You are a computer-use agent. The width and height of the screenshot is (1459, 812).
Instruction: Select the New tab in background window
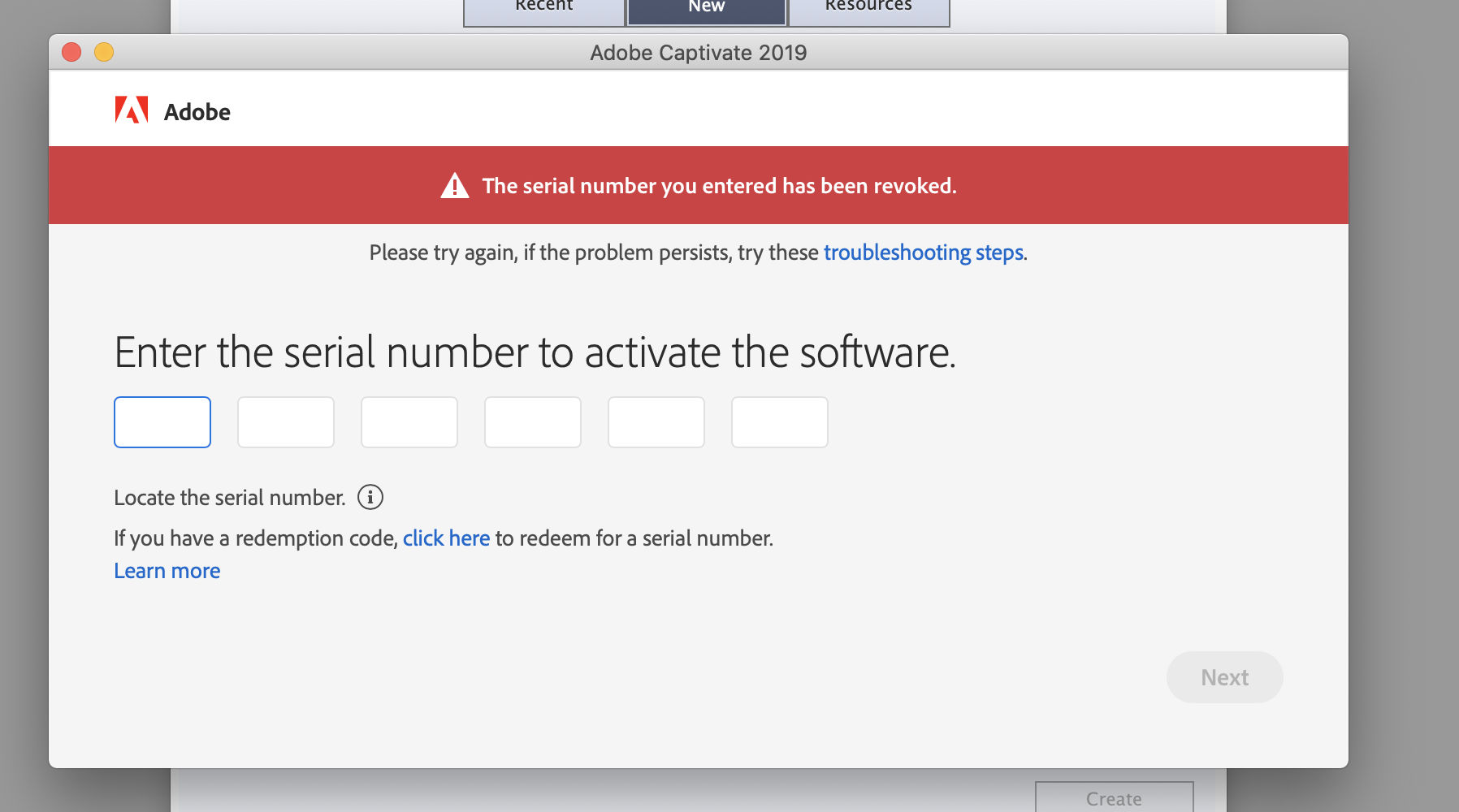click(707, 11)
